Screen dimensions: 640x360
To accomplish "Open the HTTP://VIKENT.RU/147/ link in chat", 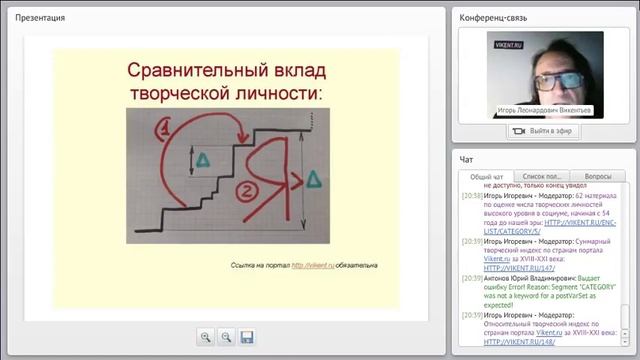I will pyautogui.click(x=519, y=268).
